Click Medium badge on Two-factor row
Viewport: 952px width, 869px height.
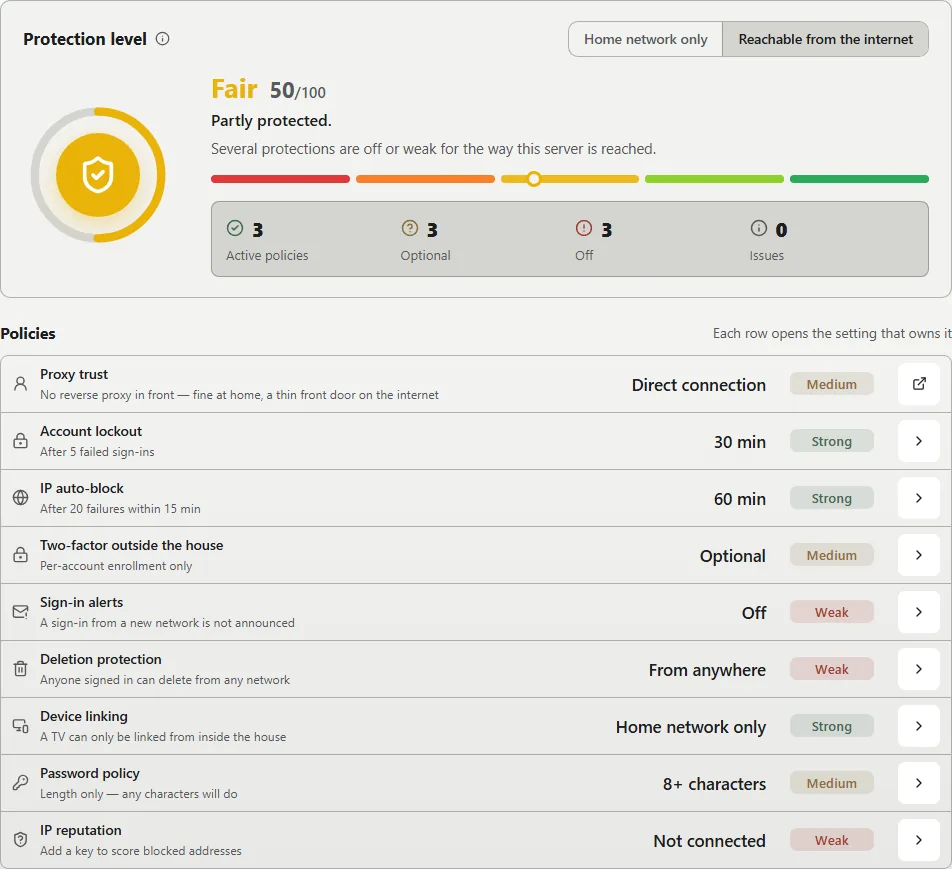[x=831, y=555]
